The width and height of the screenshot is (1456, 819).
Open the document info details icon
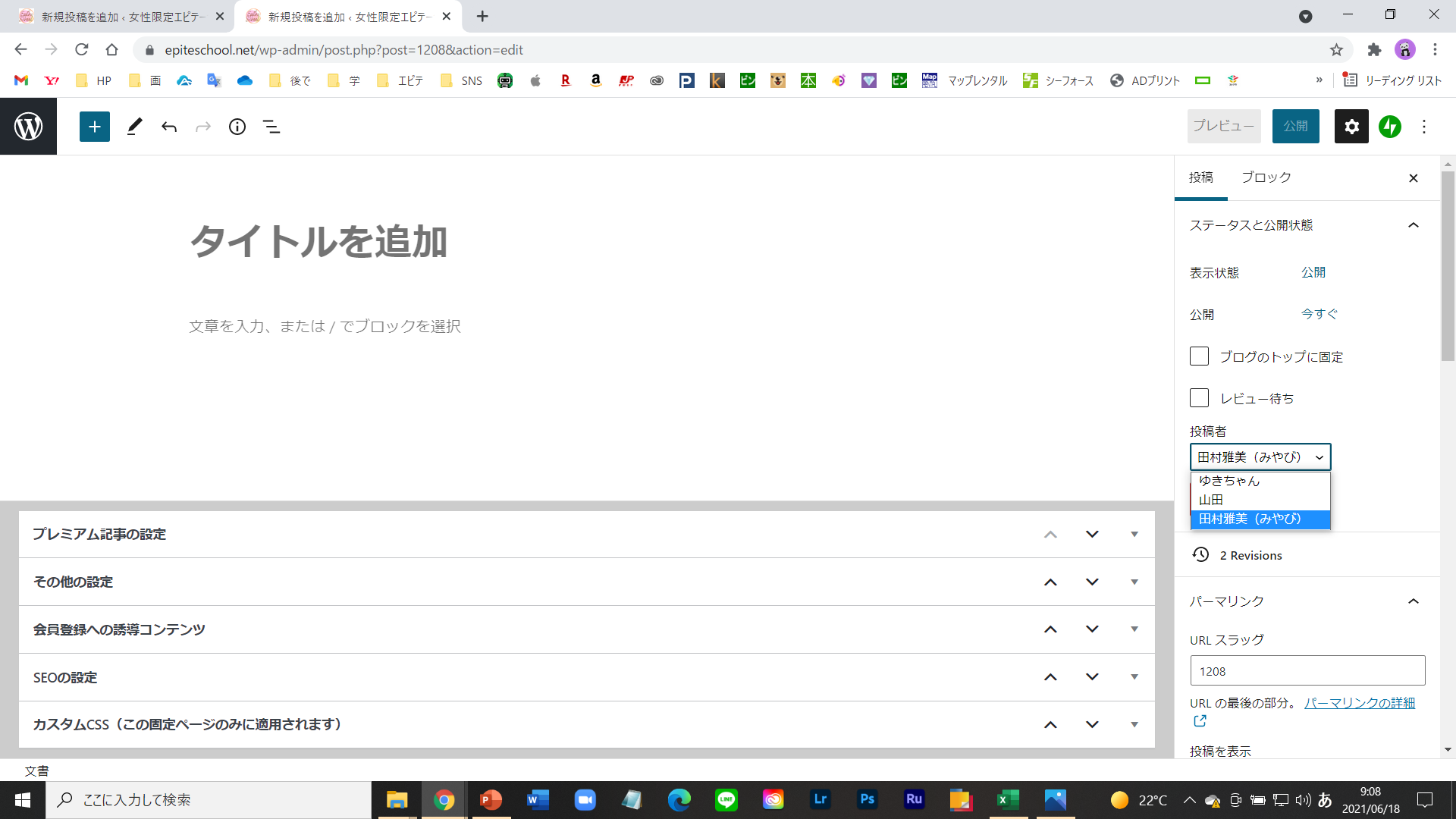pos(237,127)
